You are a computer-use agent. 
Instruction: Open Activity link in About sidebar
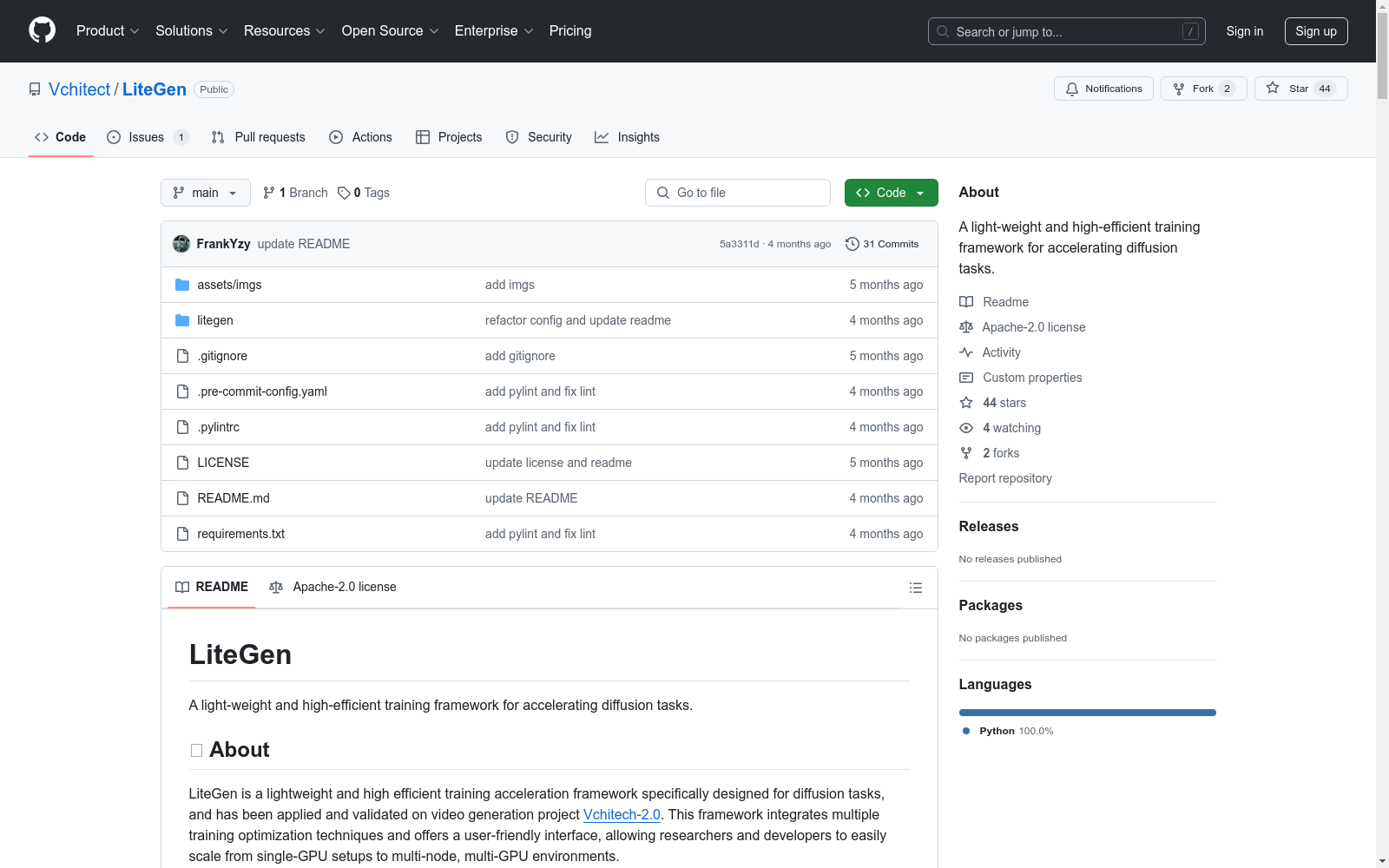990,352
